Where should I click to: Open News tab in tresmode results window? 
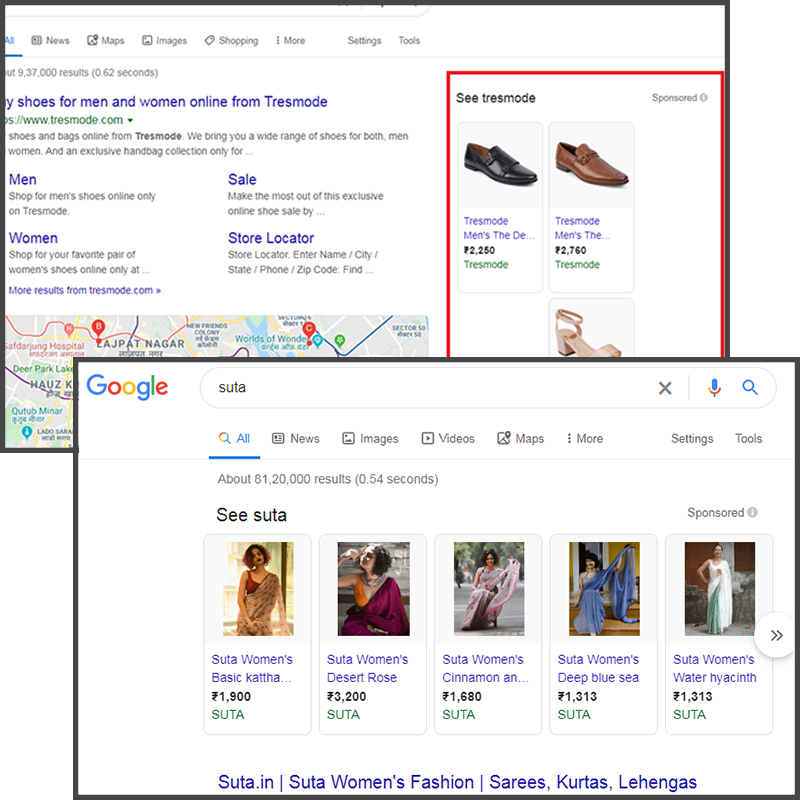tap(50, 40)
